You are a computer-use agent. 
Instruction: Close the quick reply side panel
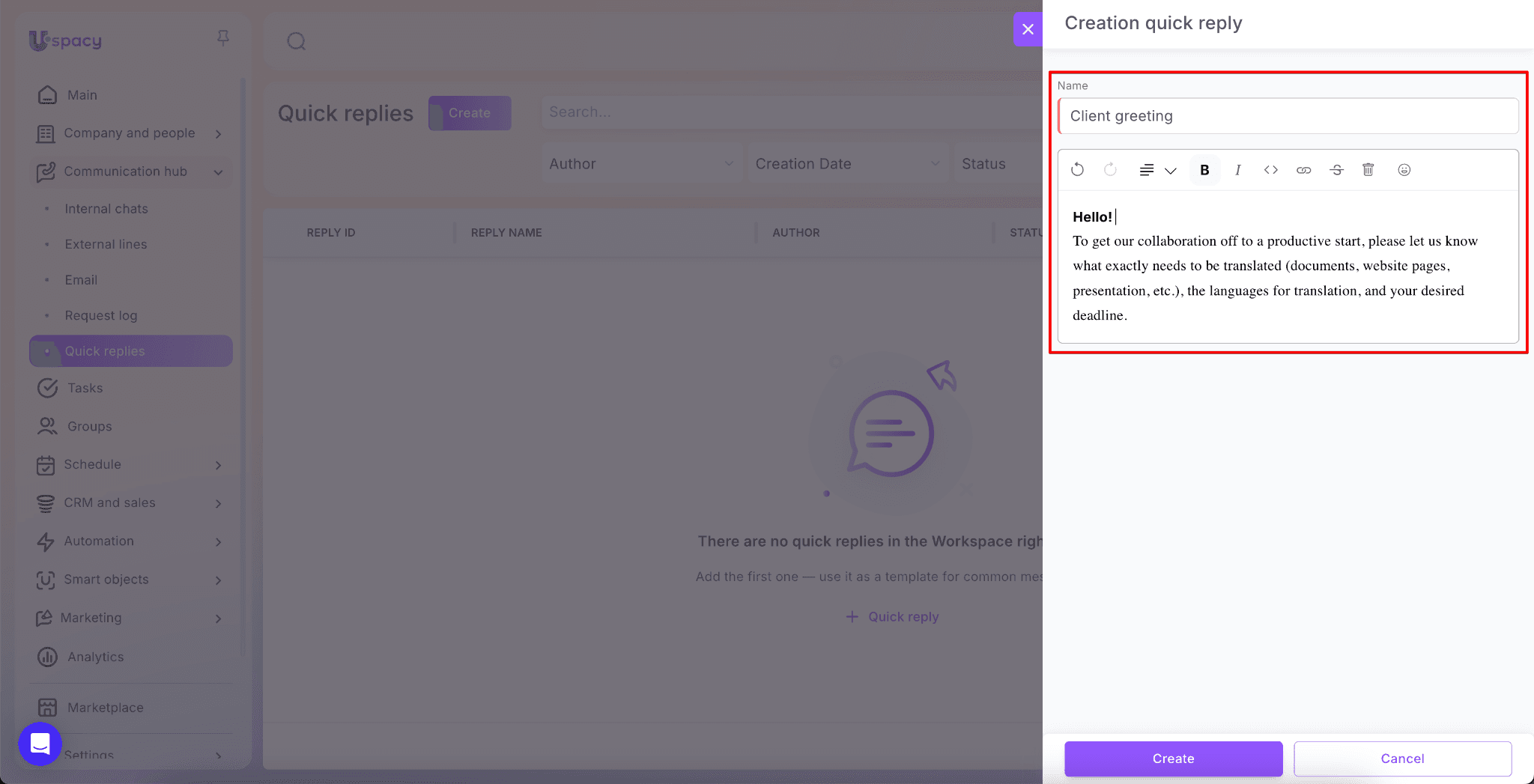[1028, 29]
